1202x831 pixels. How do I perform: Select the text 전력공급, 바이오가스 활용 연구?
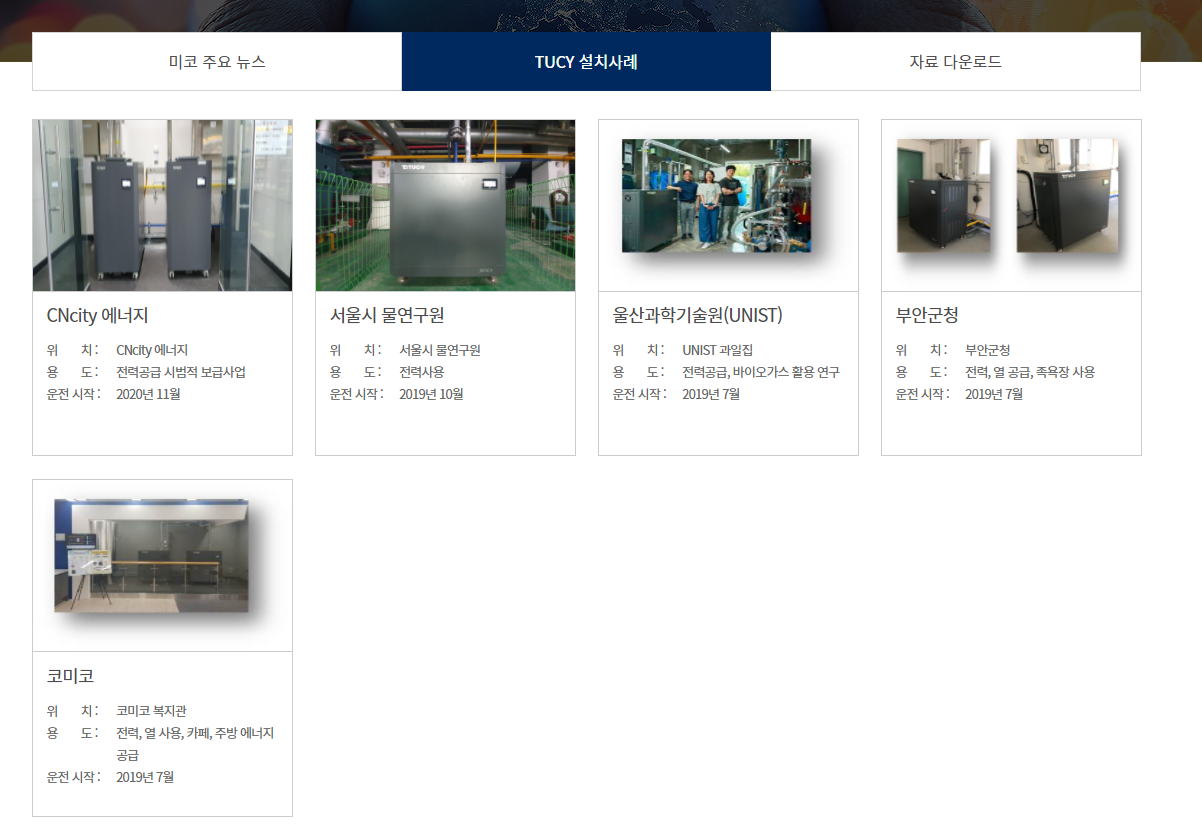pos(761,372)
